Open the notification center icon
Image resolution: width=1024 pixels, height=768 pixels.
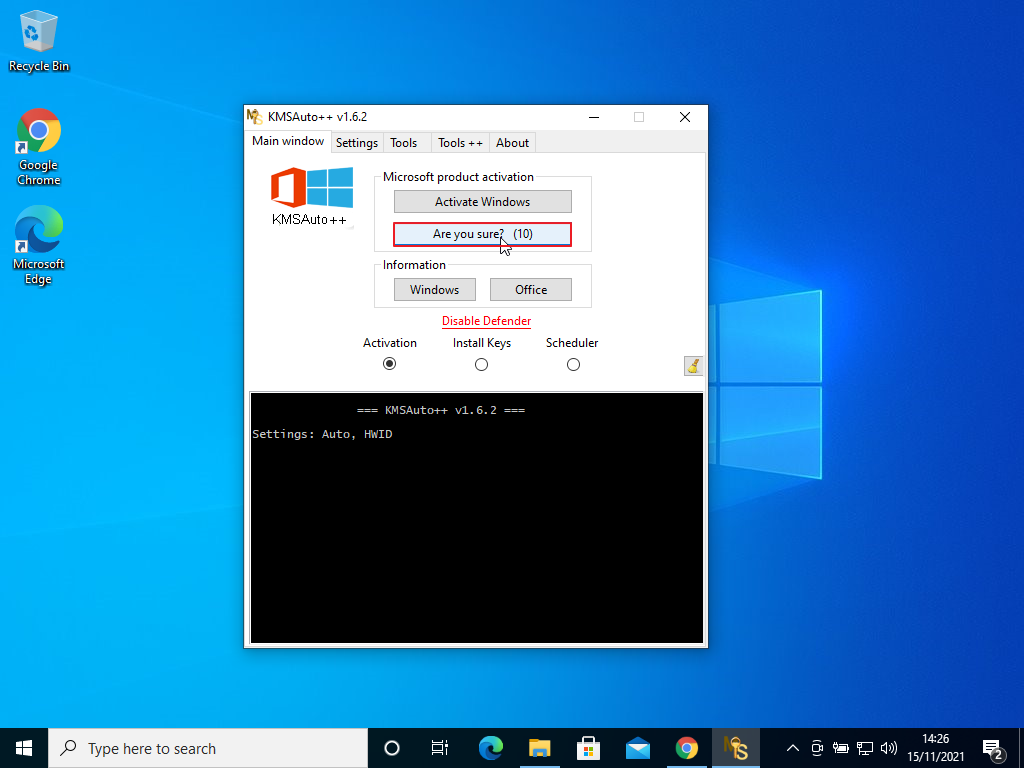tap(993, 749)
